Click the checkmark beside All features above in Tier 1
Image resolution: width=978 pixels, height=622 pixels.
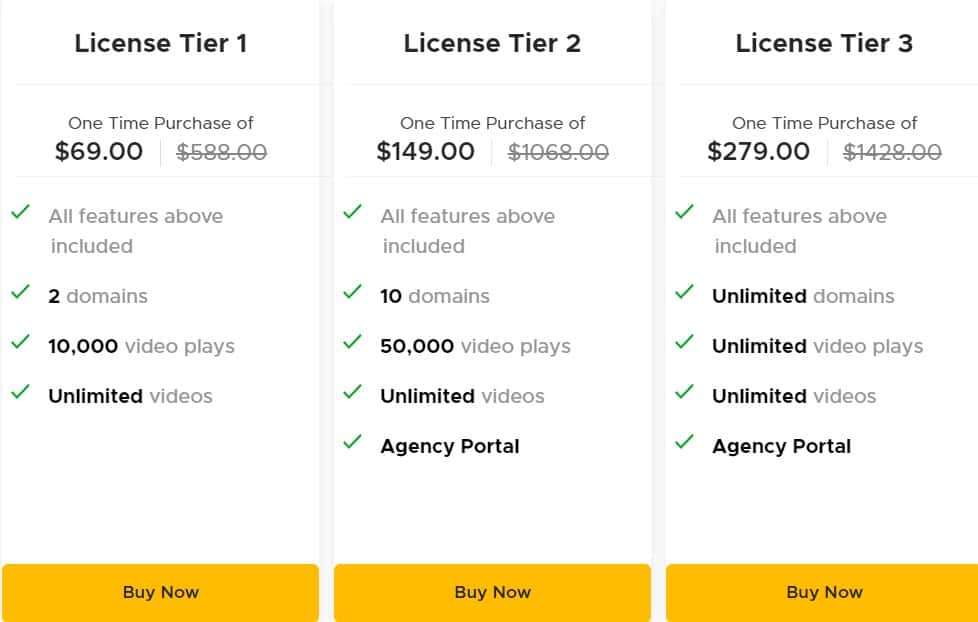[21, 213]
